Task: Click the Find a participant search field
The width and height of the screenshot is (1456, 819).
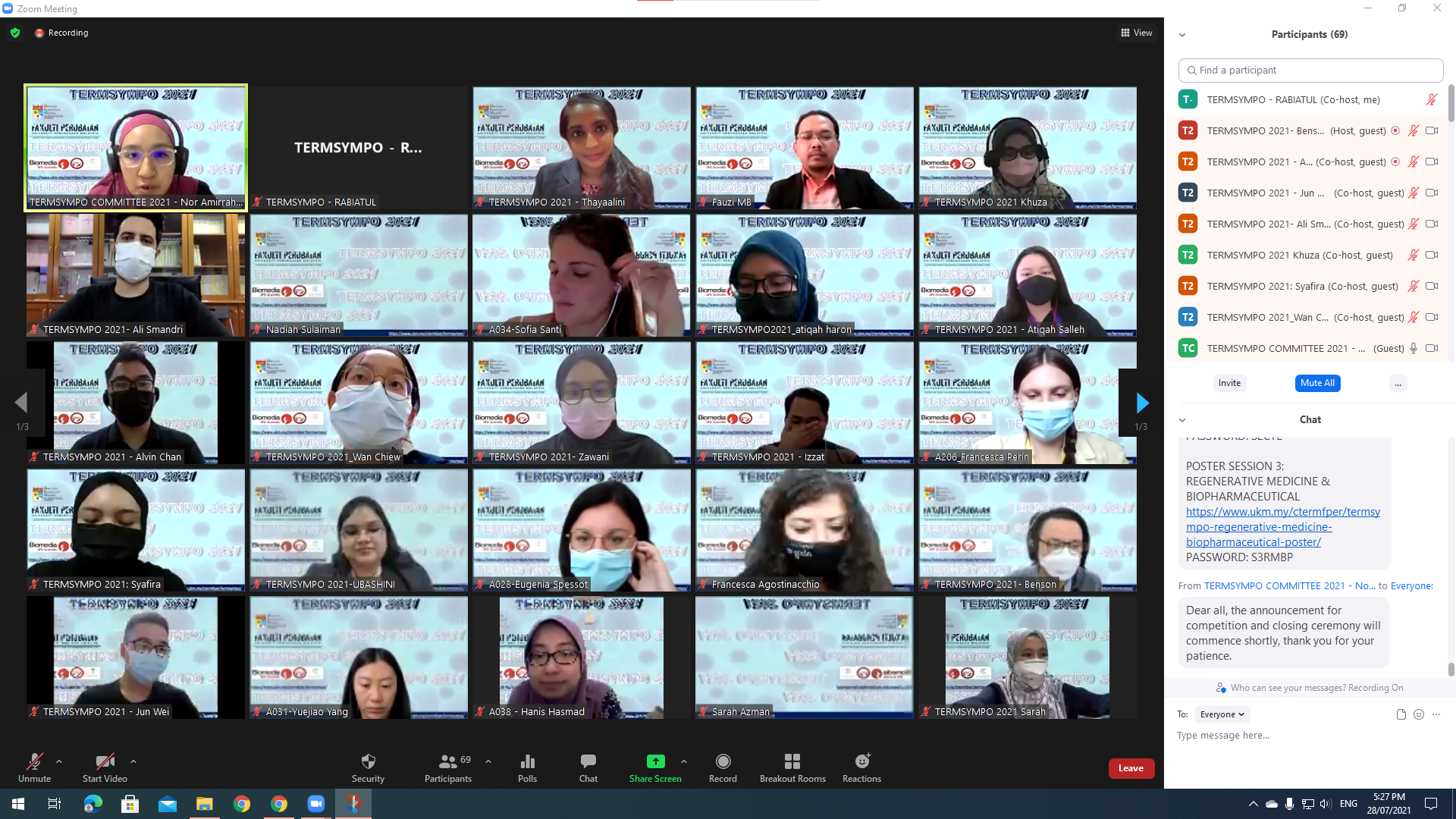Action: tap(1310, 70)
